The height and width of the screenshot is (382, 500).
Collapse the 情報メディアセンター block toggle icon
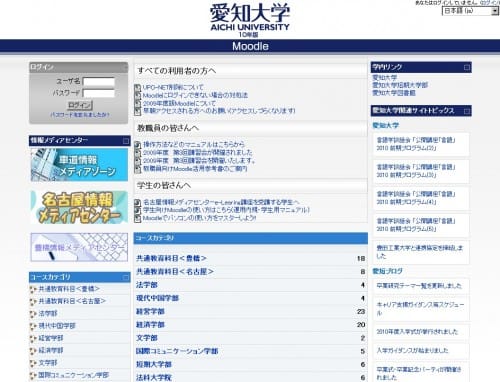click(126, 141)
